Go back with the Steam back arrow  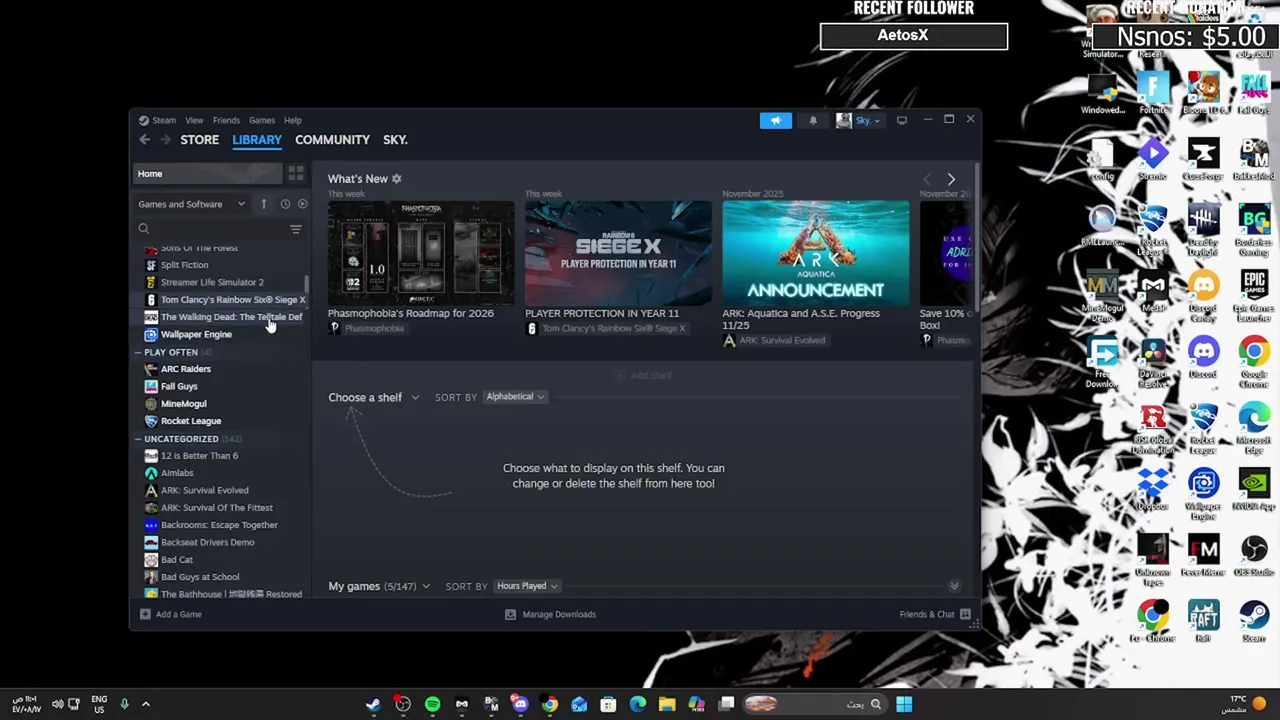tap(145, 140)
